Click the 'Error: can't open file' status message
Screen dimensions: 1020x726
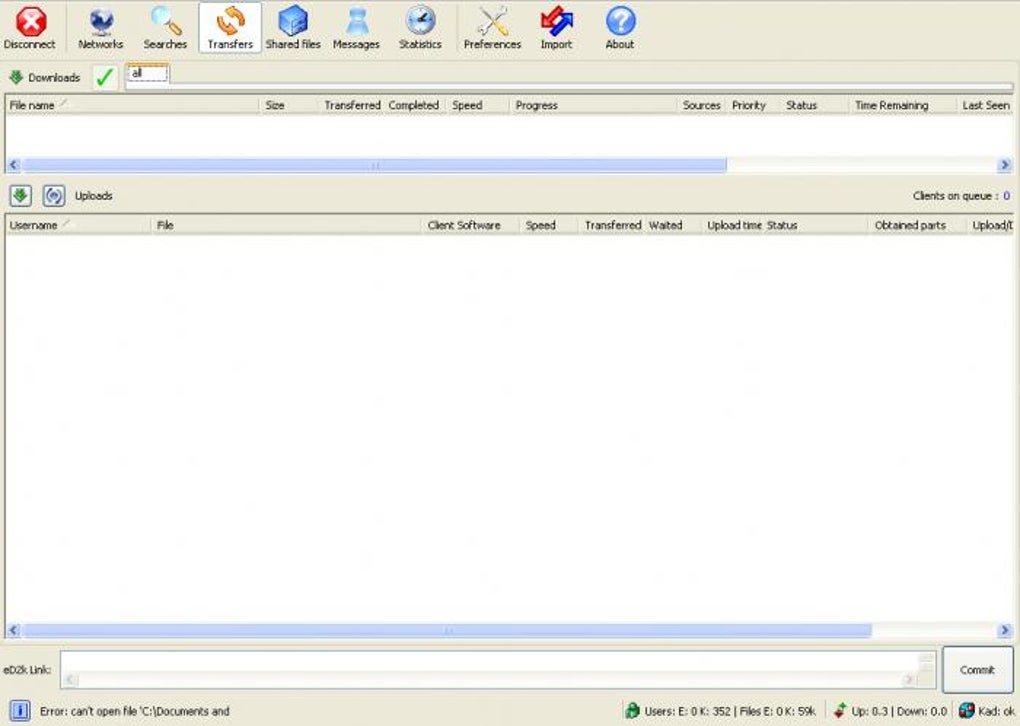pyautogui.click(x=135, y=711)
